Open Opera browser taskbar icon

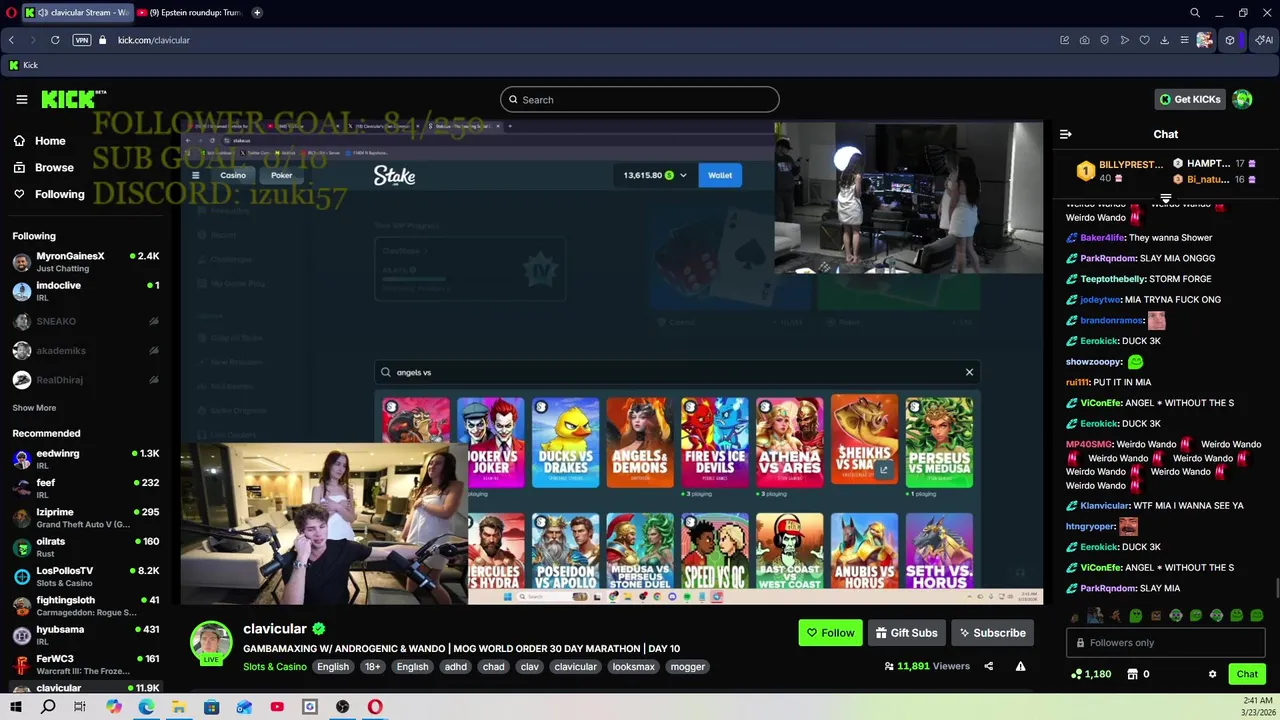[x=375, y=707]
